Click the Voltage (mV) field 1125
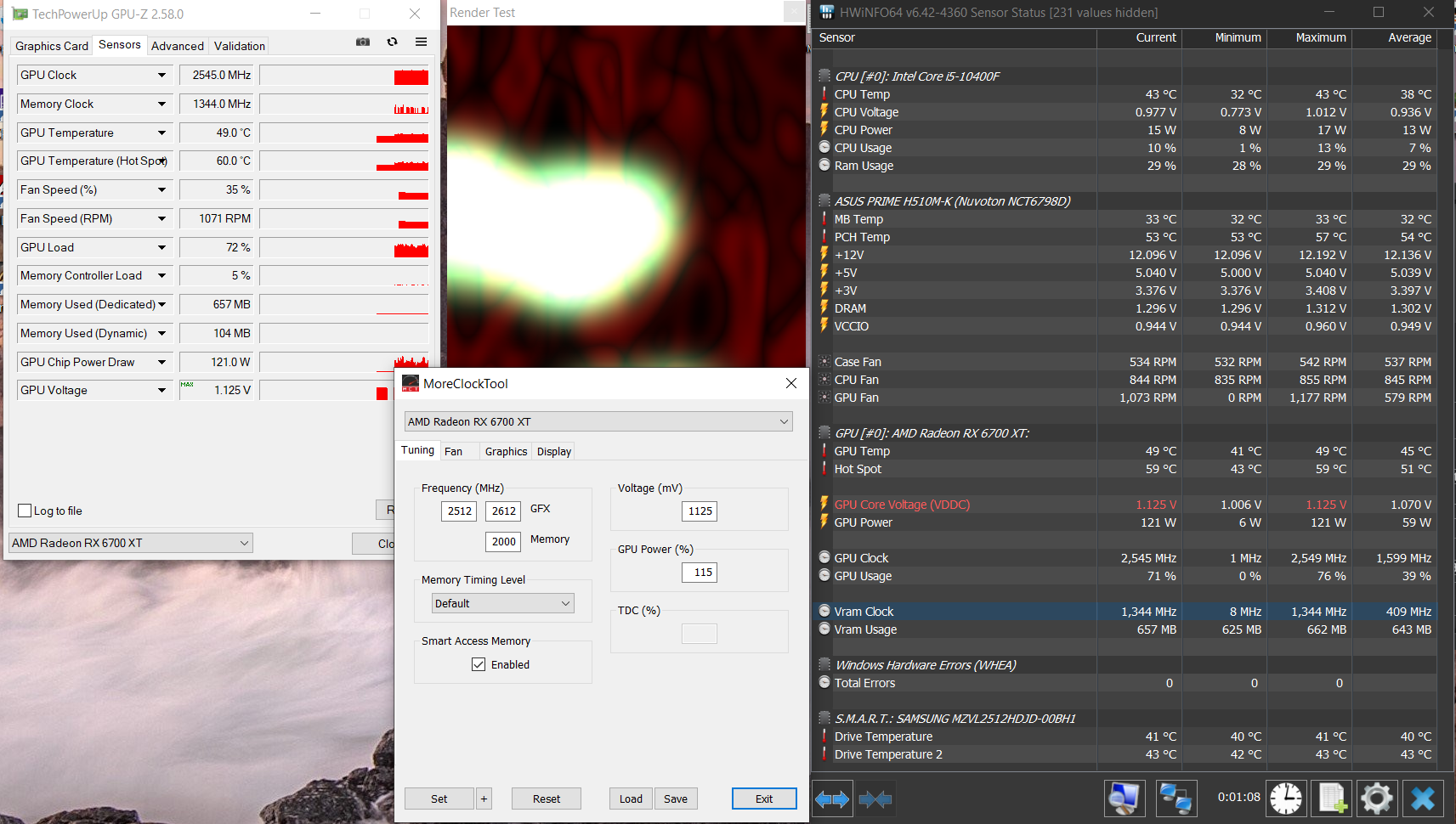The image size is (1456, 824). point(700,511)
